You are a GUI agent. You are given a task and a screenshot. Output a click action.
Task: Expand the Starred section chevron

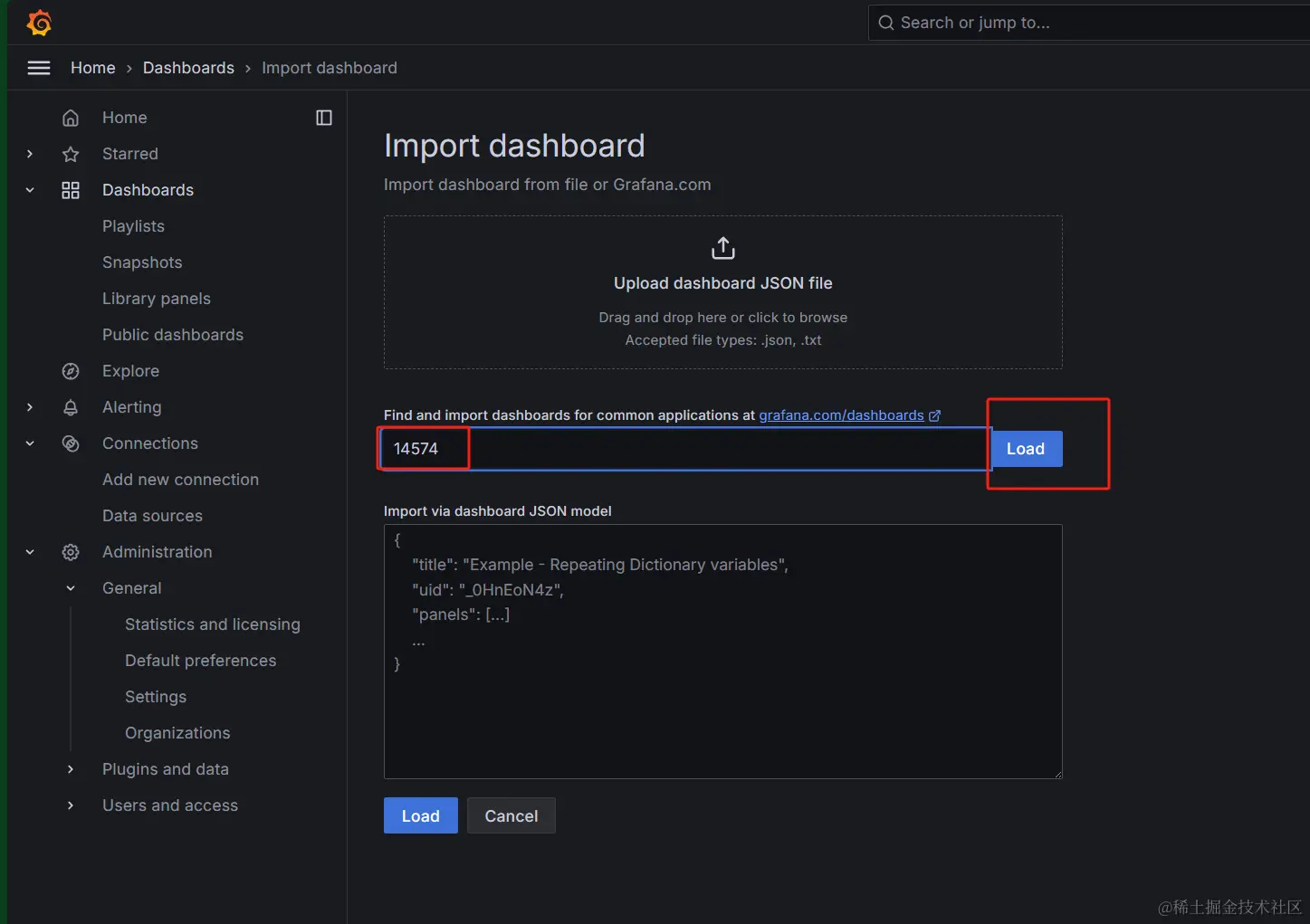[x=30, y=154]
